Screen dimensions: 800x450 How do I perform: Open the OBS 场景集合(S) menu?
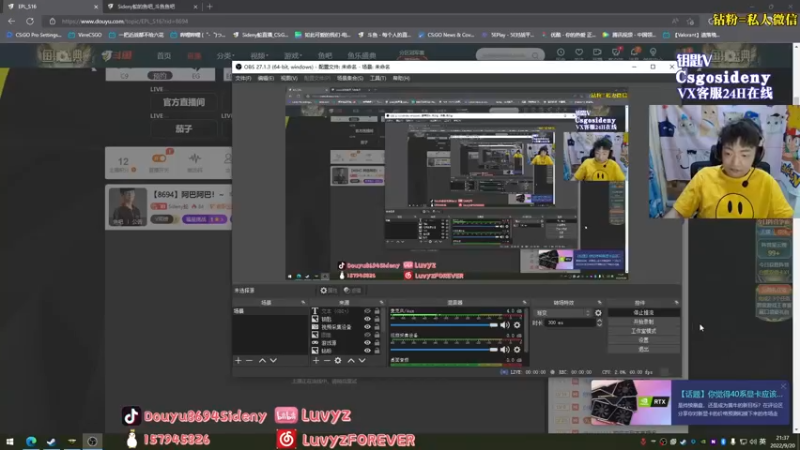click(350, 78)
